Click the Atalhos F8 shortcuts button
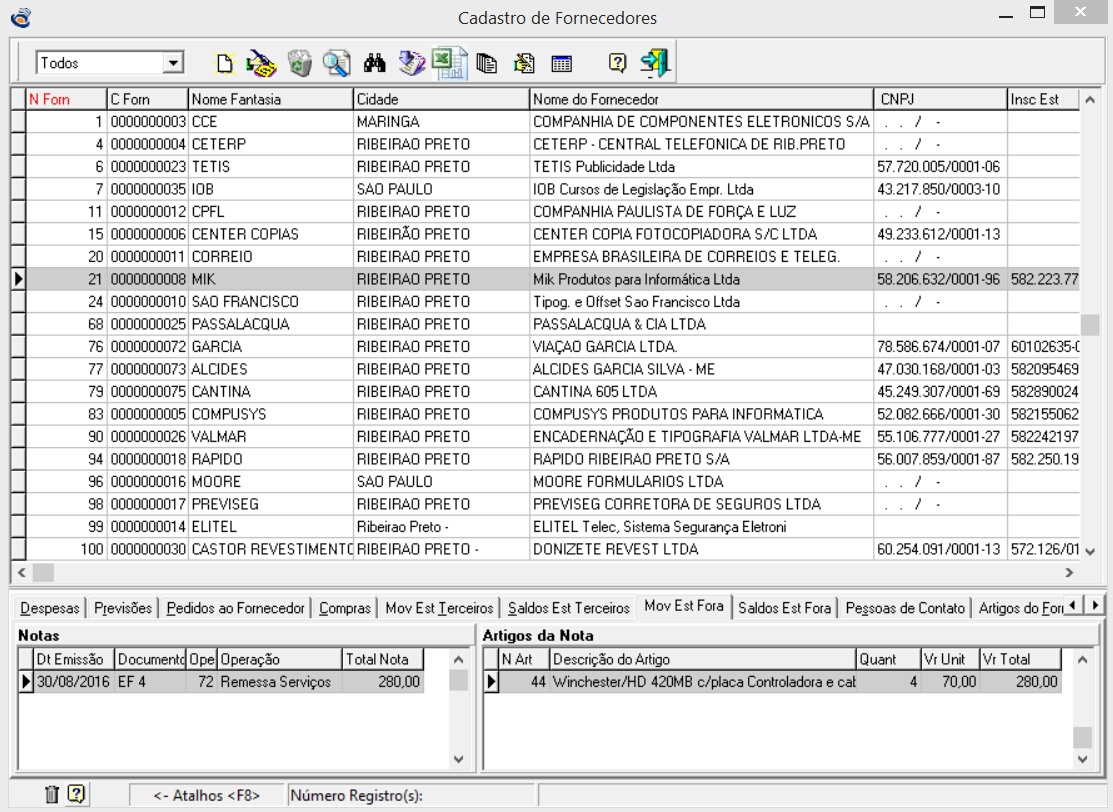Image resolution: width=1113 pixels, height=812 pixels. pyautogui.click(x=207, y=795)
